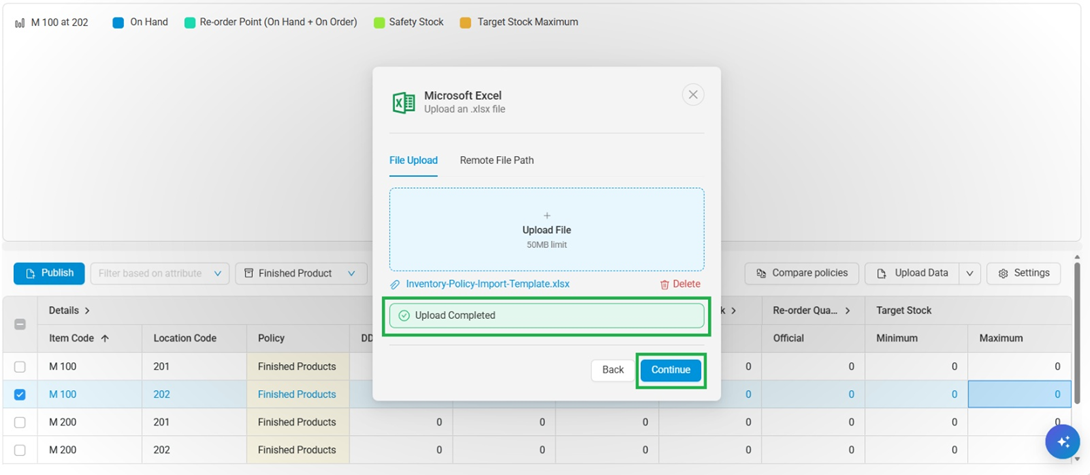The height and width of the screenshot is (475, 1090).
Task: Click the Back button
Action: click(x=613, y=370)
